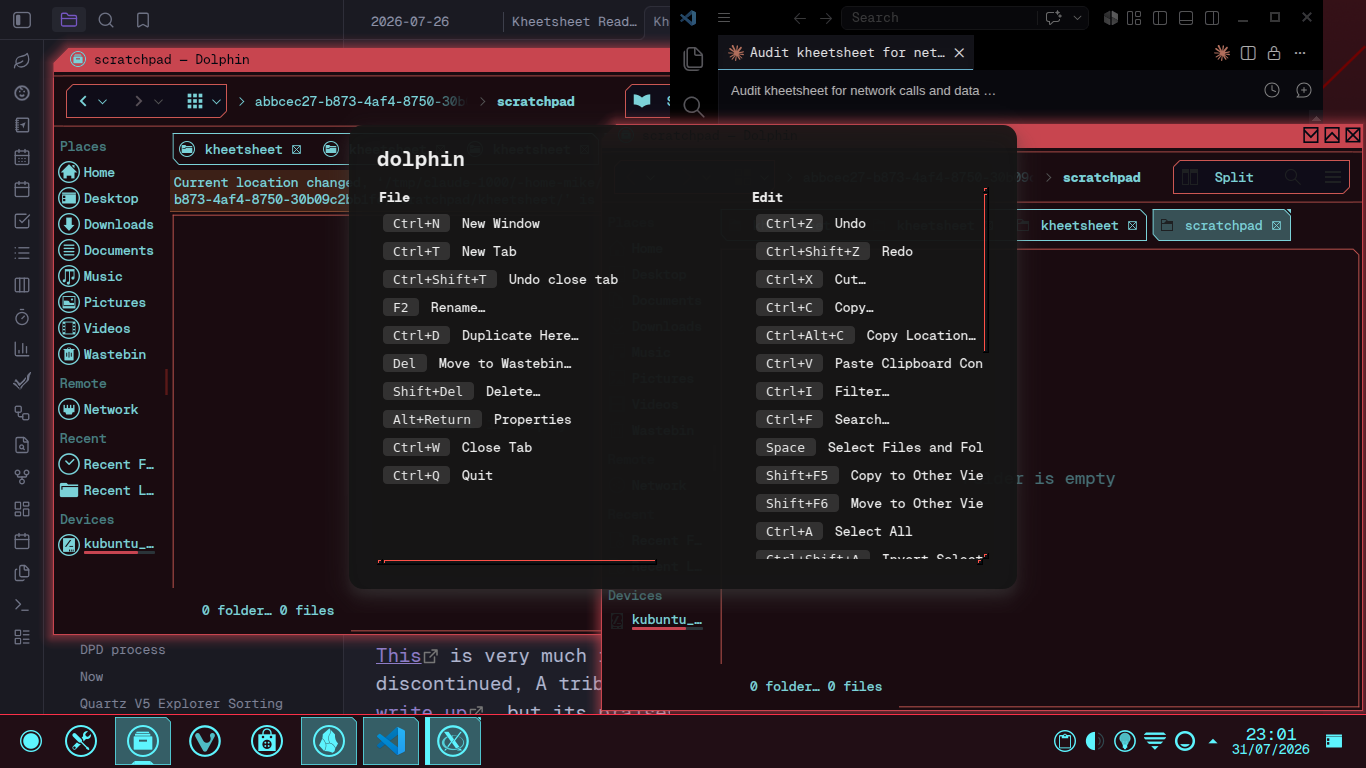Select the scratchpad tab in the rear Dolphin window

(x=1221, y=225)
